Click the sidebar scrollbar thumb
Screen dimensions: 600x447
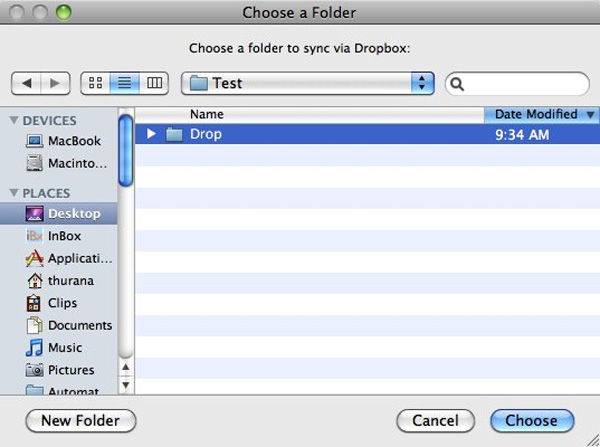(126, 151)
